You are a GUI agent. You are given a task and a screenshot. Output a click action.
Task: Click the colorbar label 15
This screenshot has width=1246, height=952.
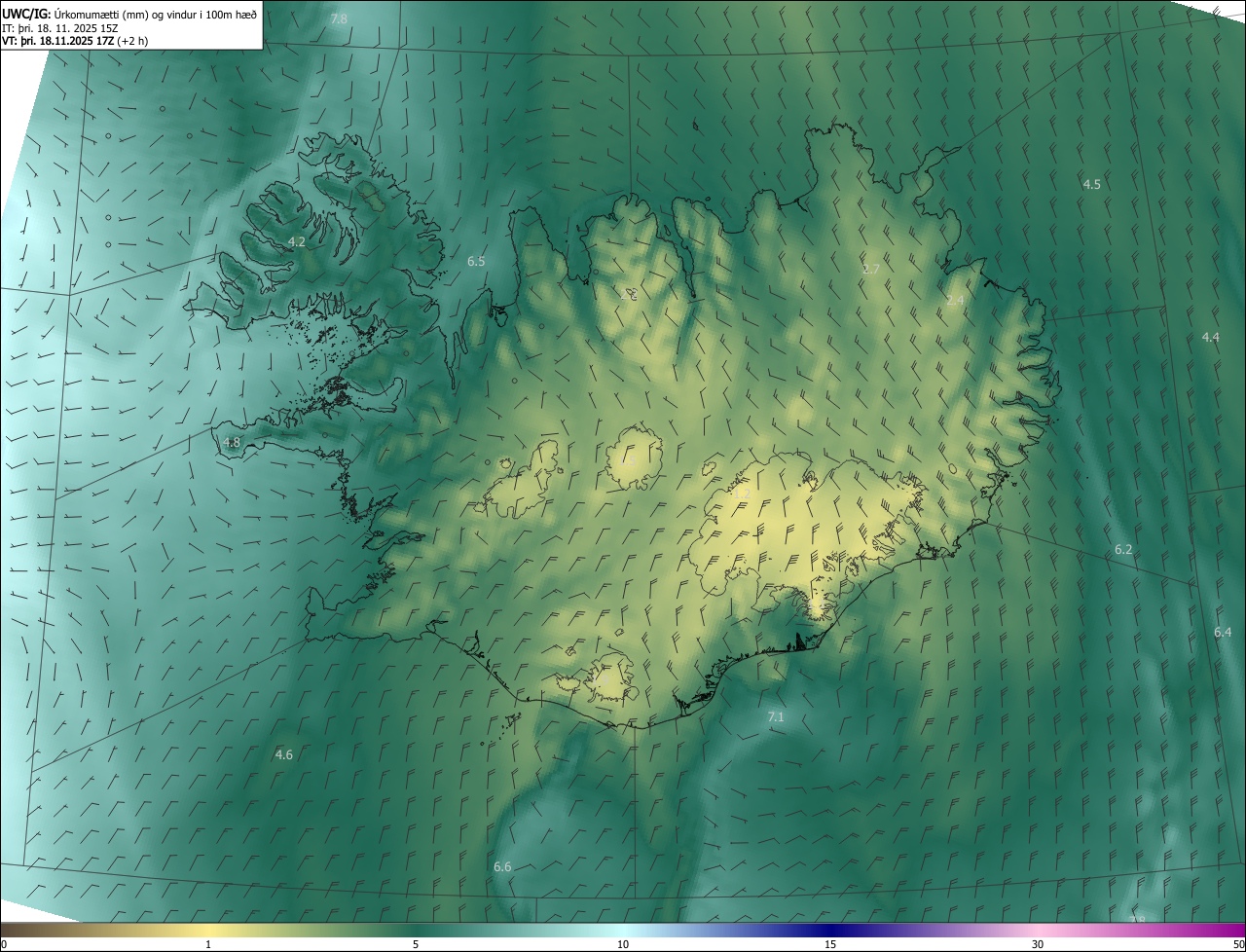pos(830,945)
